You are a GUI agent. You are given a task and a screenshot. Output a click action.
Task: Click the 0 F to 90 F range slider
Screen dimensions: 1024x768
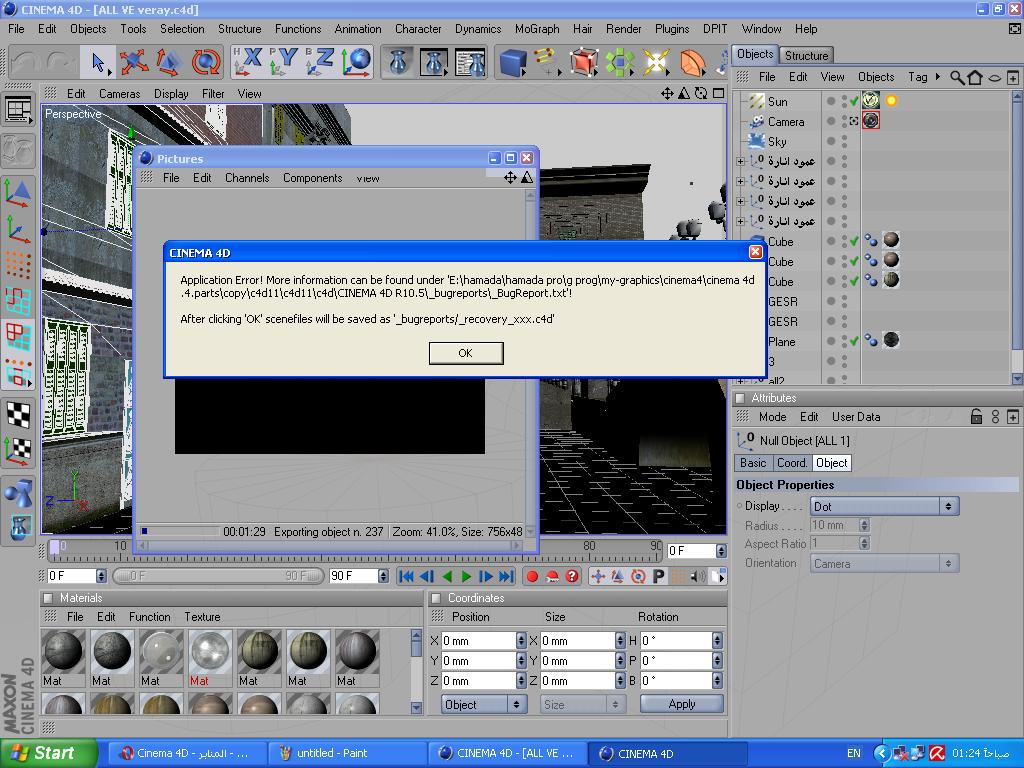click(x=218, y=576)
